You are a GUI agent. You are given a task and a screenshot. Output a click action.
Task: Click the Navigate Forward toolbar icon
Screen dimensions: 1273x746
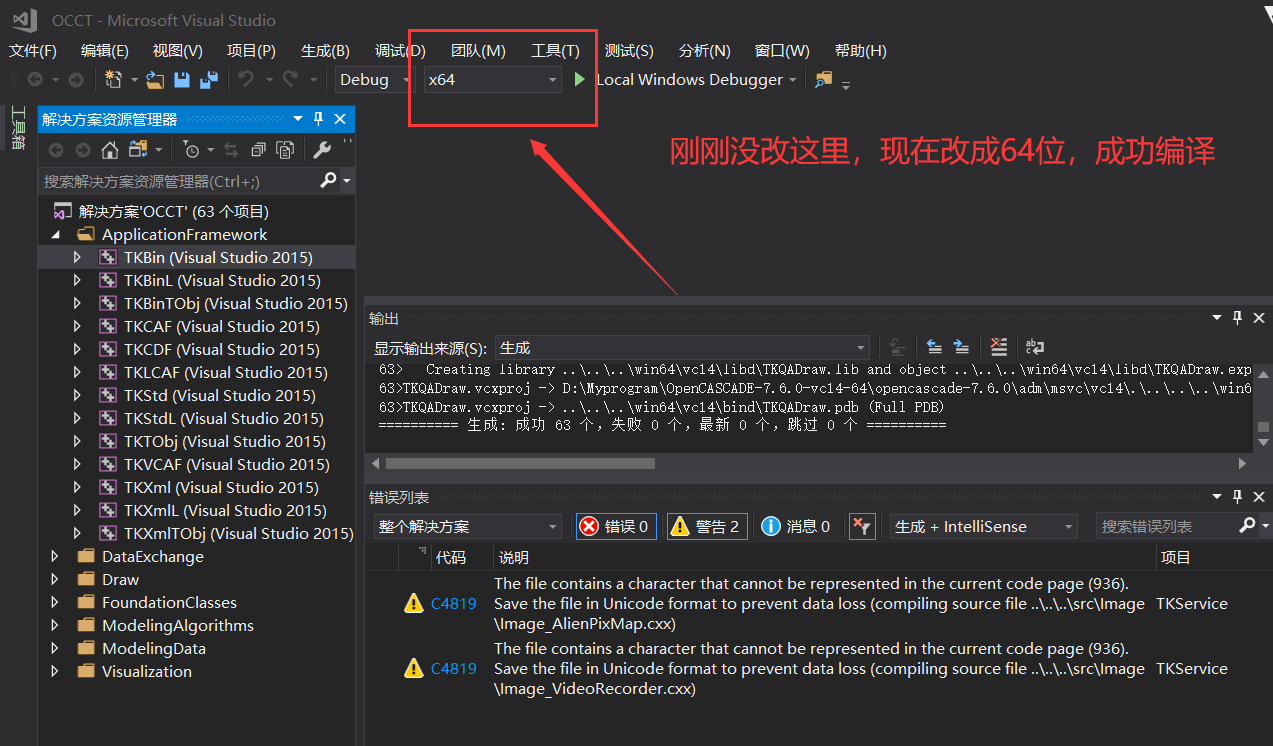point(75,80)
